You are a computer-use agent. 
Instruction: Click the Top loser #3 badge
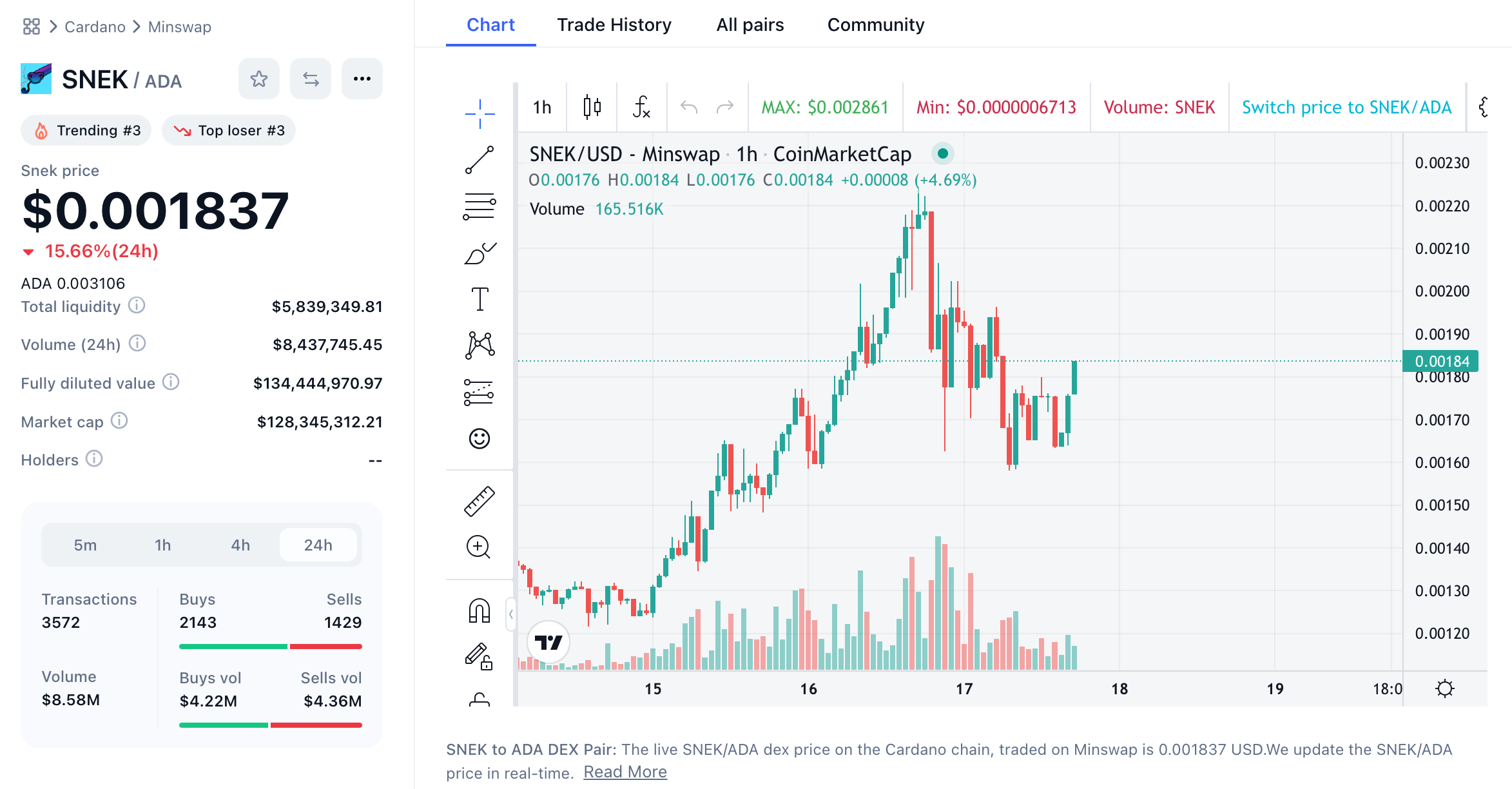pos(229,130)
